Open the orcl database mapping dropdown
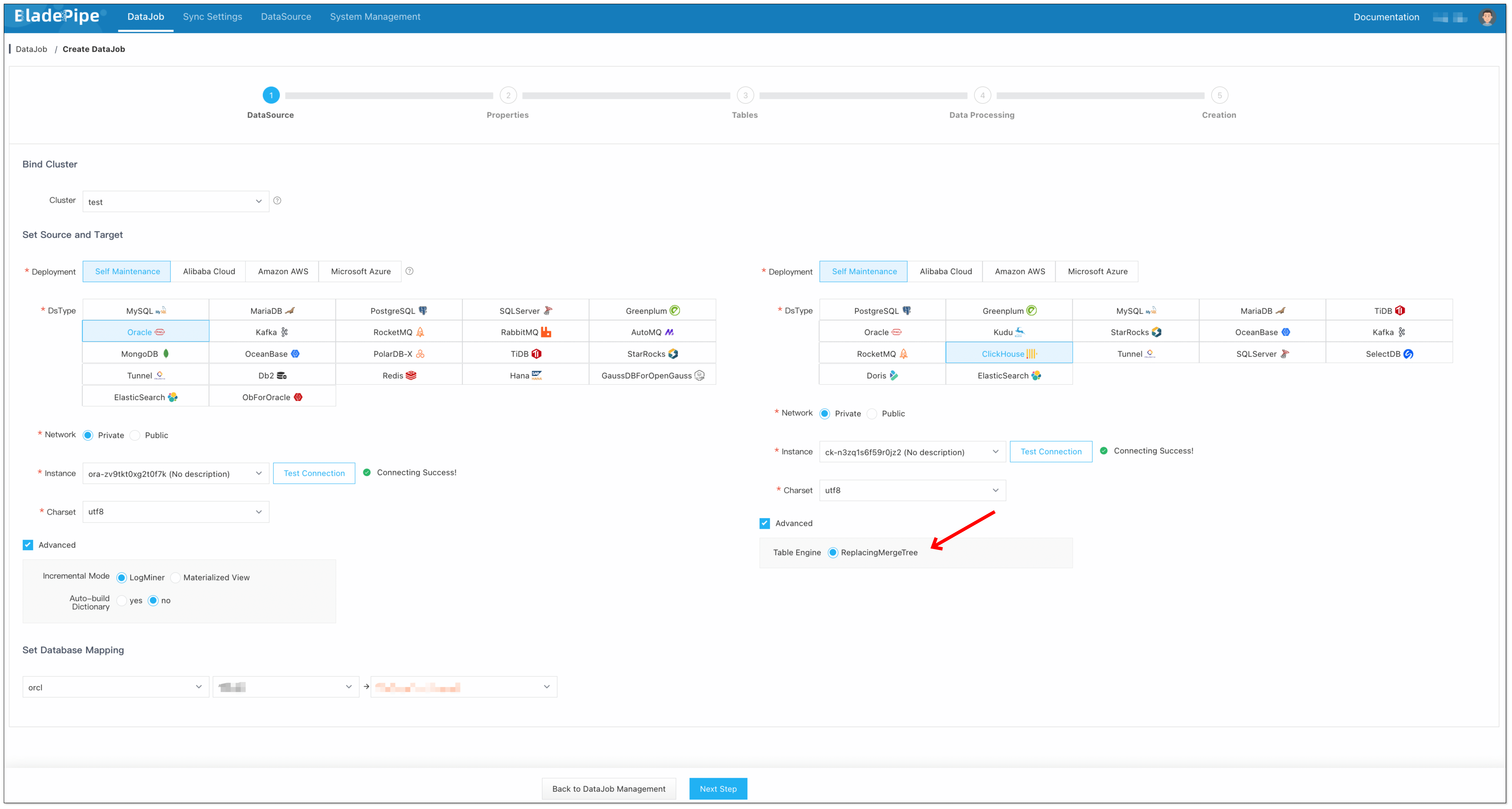The width and height of the screenshot is (1512, 809). coord(116,687)
